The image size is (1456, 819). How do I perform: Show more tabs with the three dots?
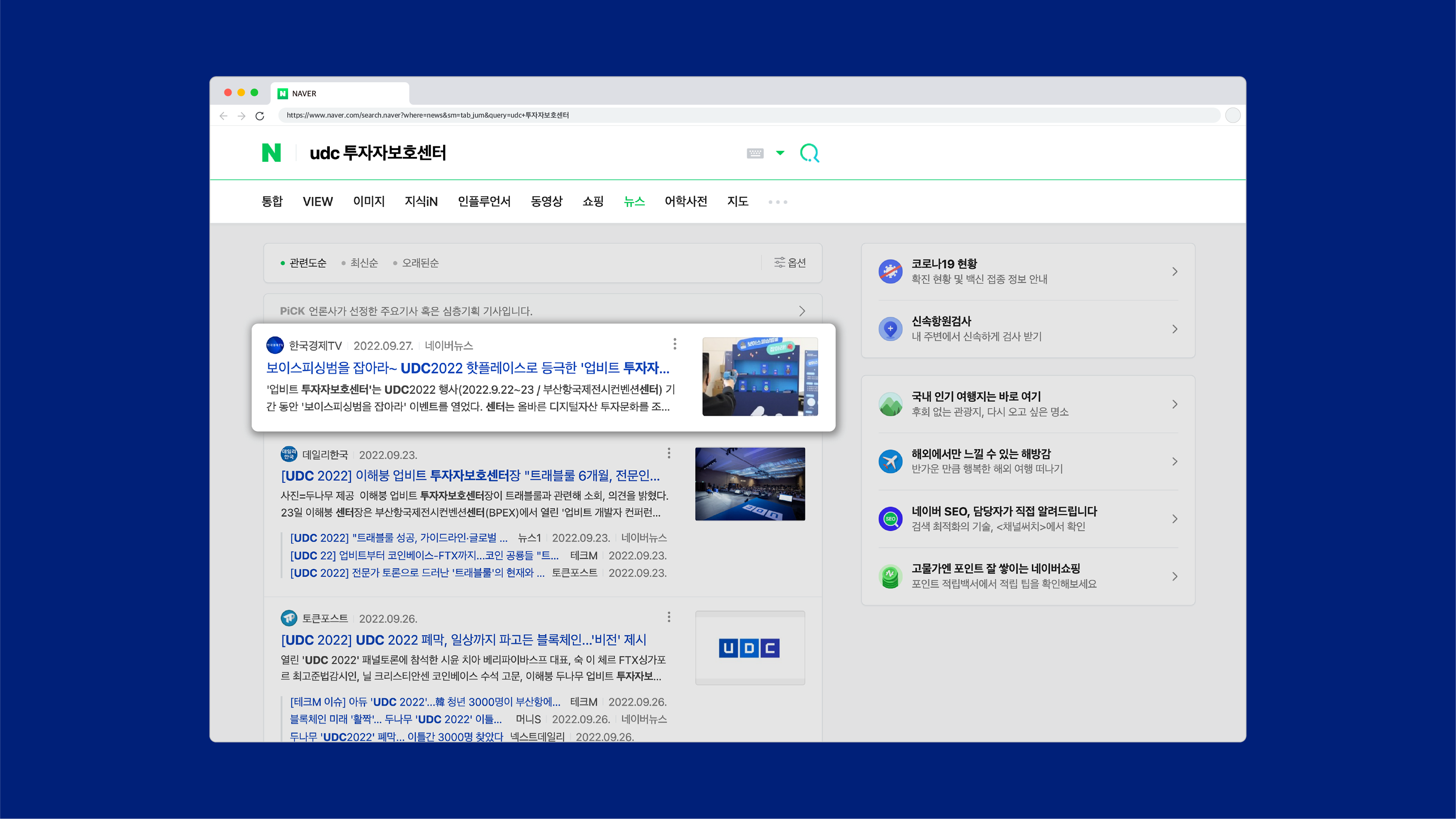778,202
